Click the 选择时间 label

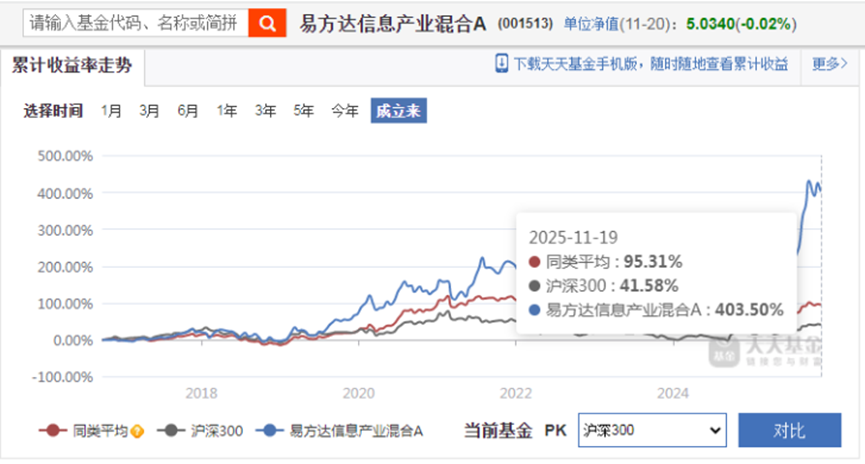point(53,111)
